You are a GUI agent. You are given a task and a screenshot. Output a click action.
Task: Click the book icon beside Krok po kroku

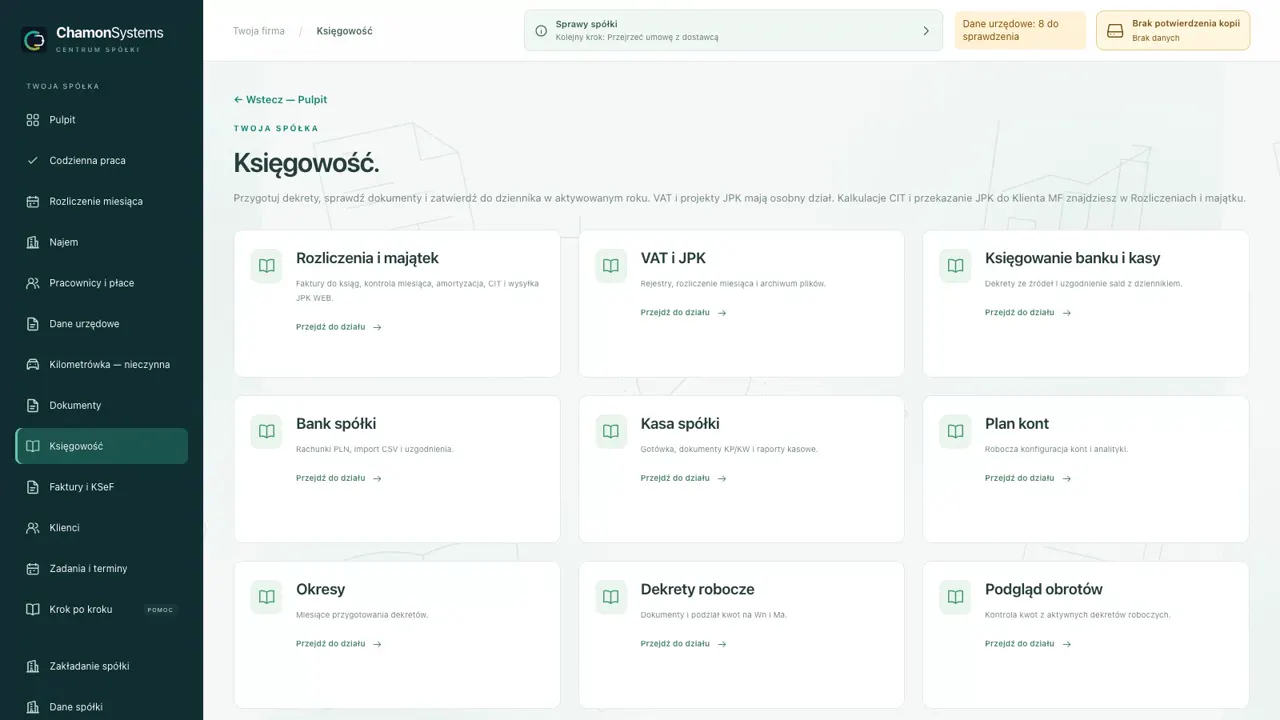32,609
